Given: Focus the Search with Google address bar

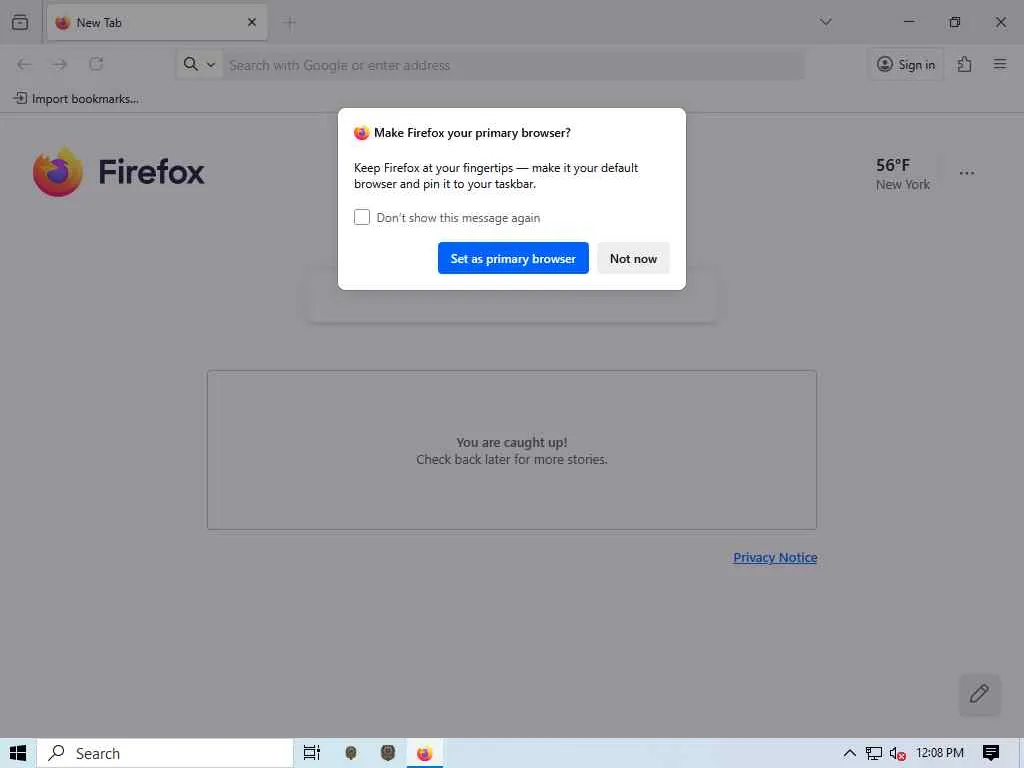Looking at the screenshot, I should pos(513,65).
